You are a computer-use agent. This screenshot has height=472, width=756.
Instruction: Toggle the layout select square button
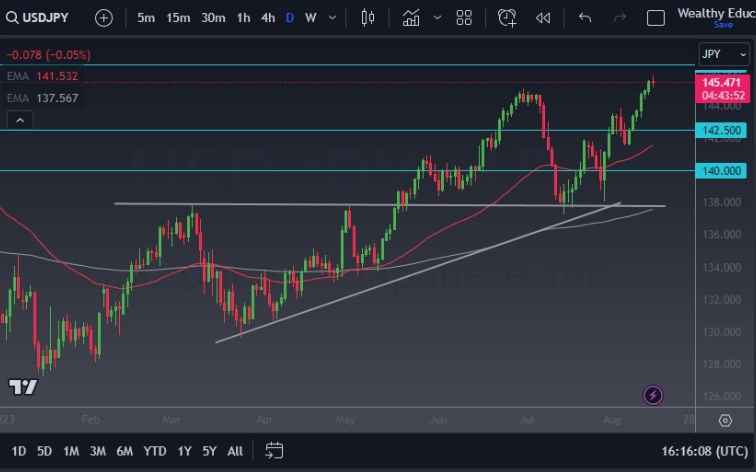point(656,18)
